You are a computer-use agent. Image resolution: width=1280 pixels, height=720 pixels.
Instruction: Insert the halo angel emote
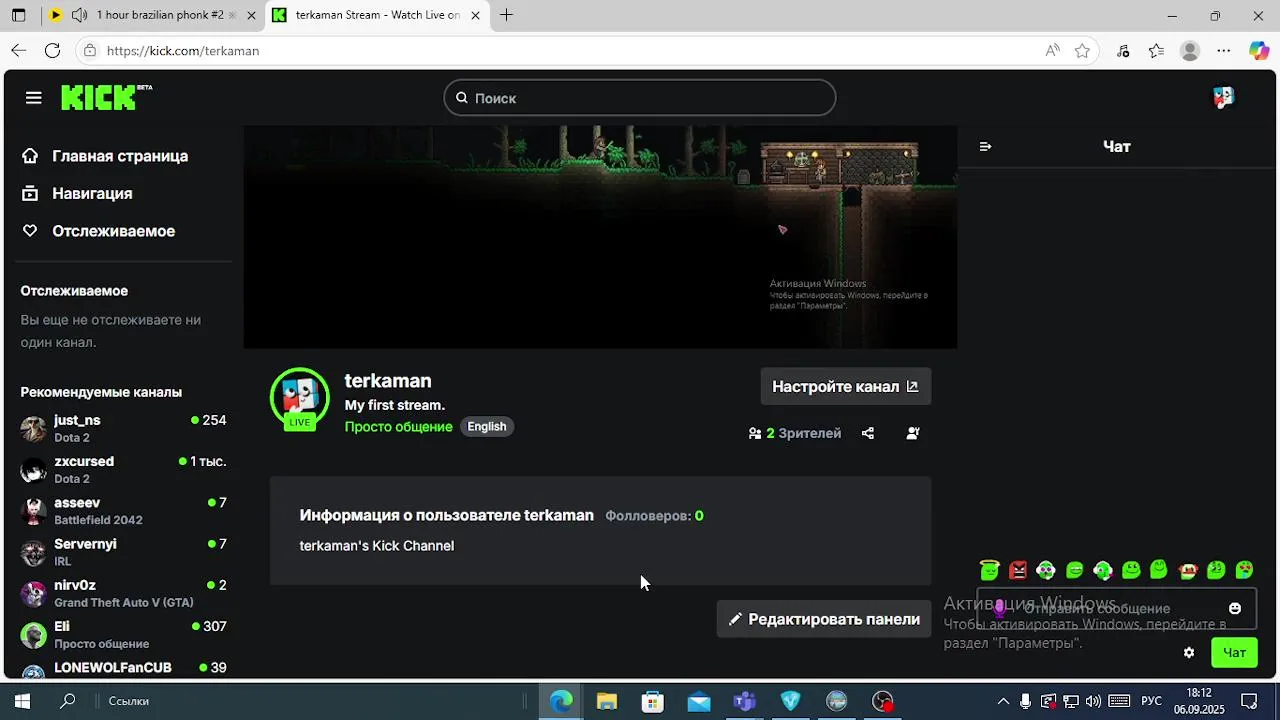coord(990,570)
